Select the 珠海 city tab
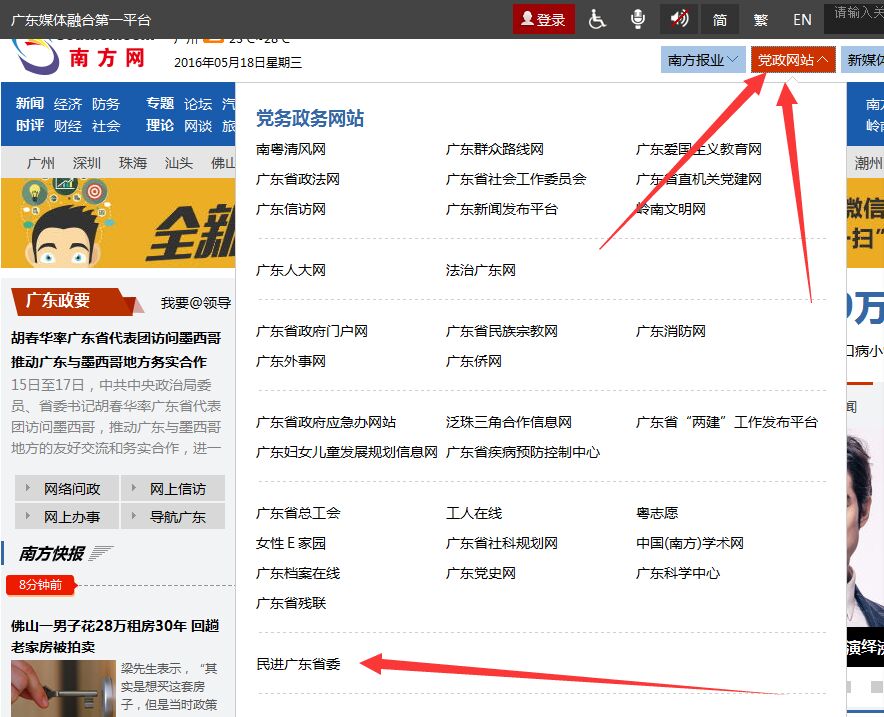Viewport: 884px width, 717px height. click(133, 163)
